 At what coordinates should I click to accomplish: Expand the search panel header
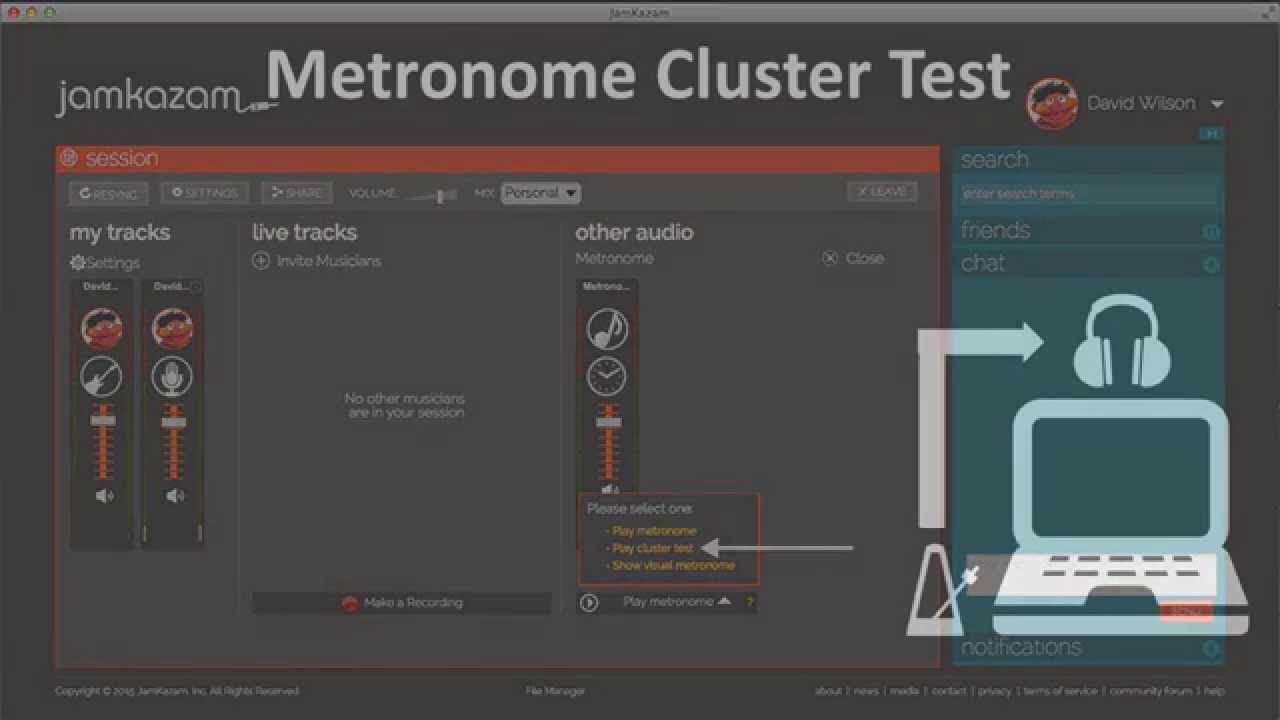tap(1088, 160)
